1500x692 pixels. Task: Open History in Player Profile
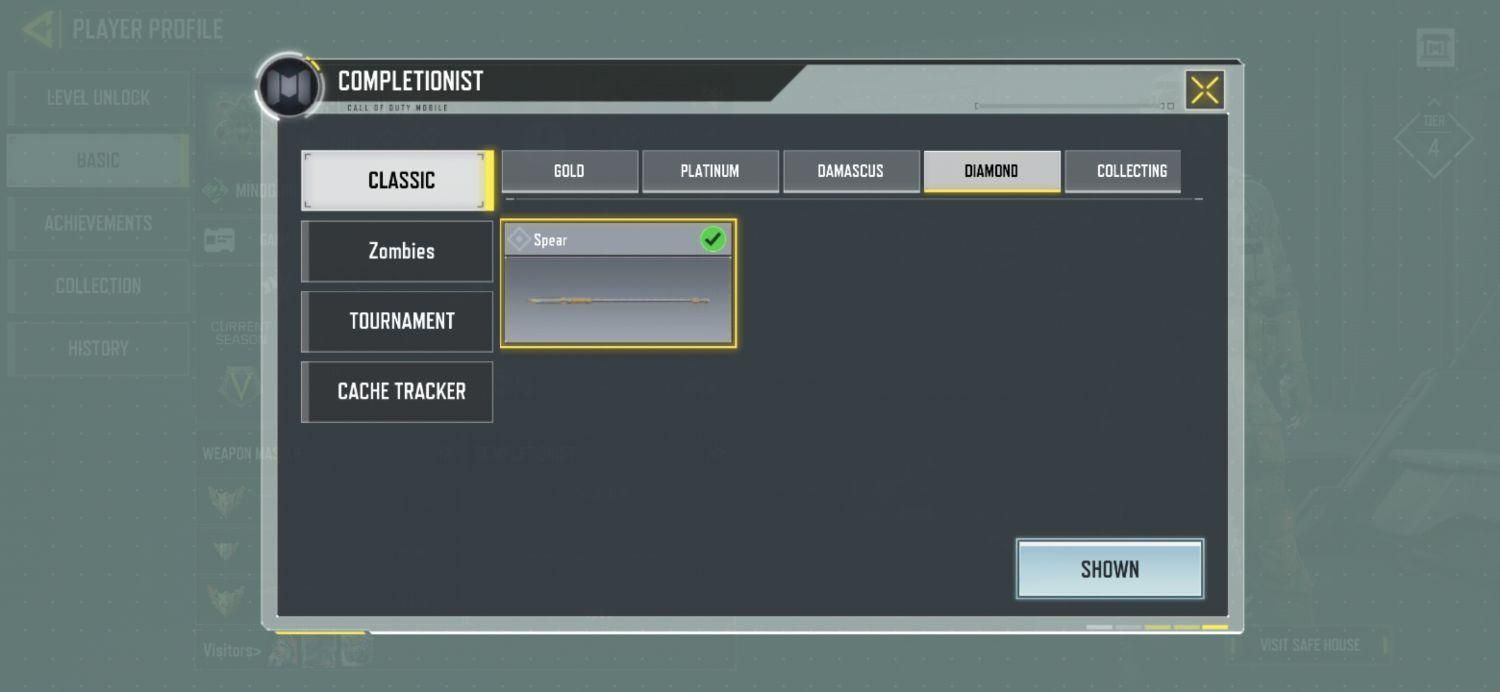coord(98,348)
